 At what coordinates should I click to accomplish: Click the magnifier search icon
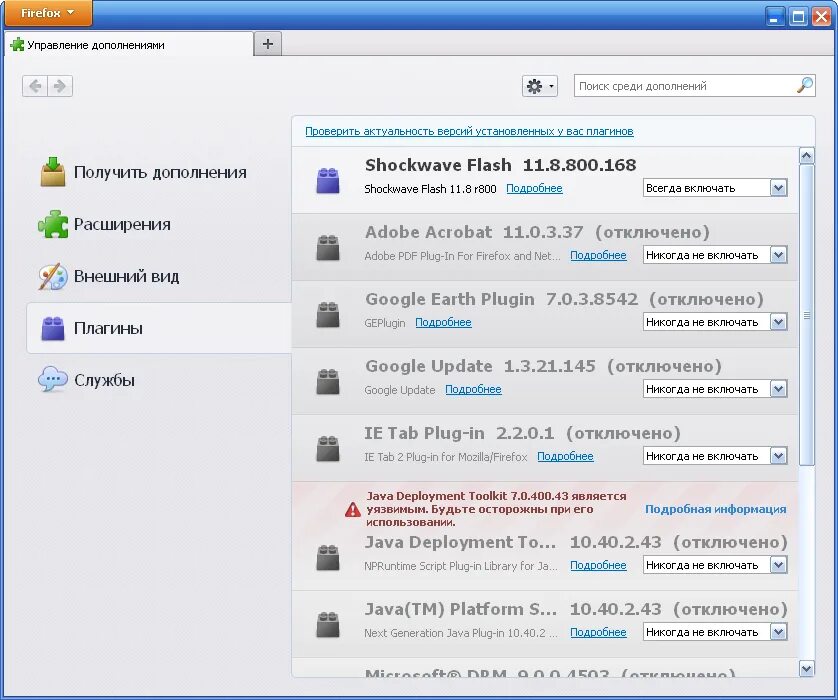(805, 85)
